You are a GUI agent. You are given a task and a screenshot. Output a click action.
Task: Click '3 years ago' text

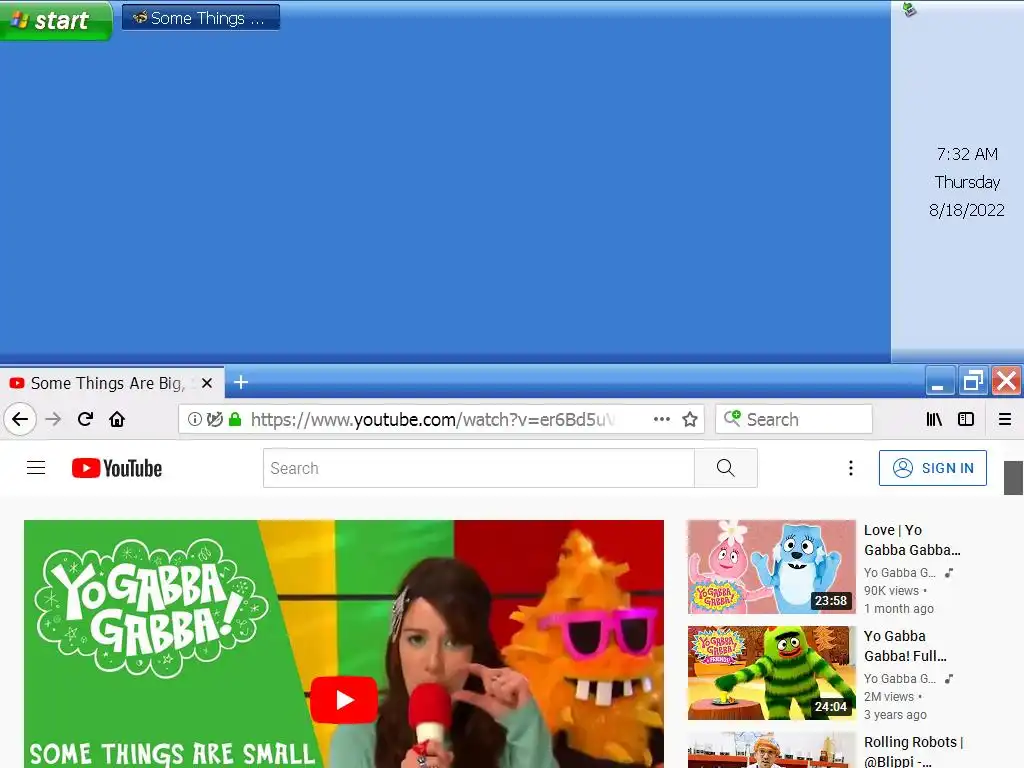point(895,714)
